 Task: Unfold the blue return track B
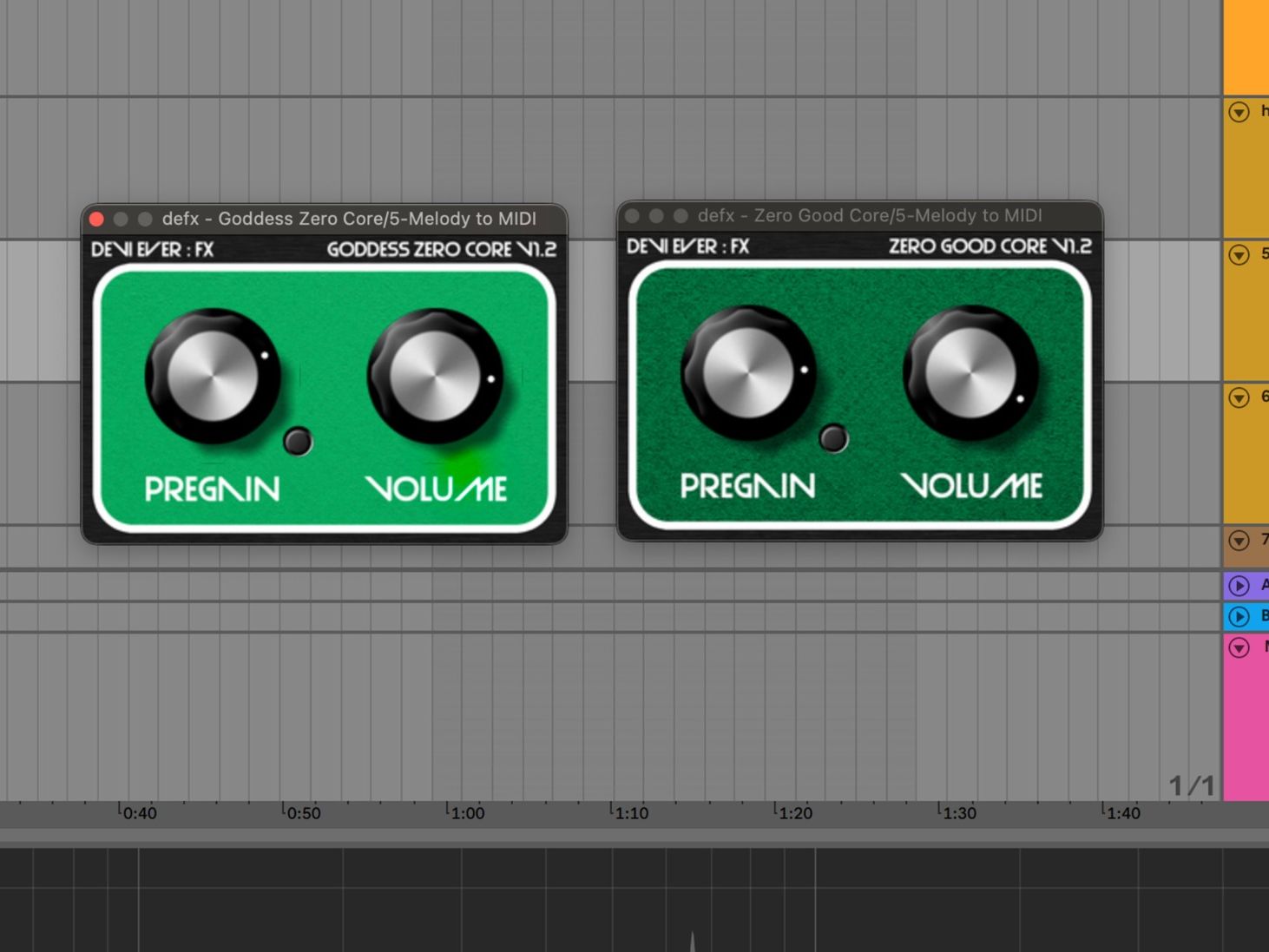1239,617
